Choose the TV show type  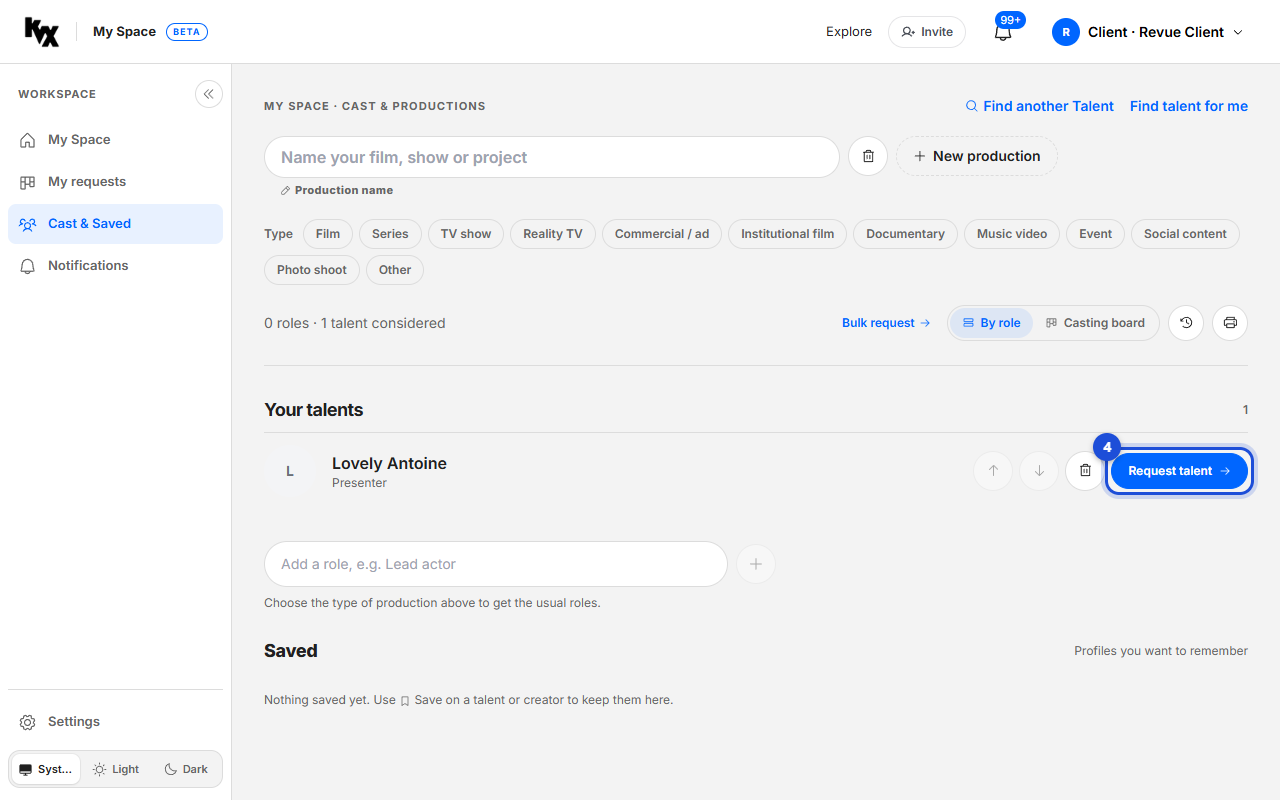point(466,234)
